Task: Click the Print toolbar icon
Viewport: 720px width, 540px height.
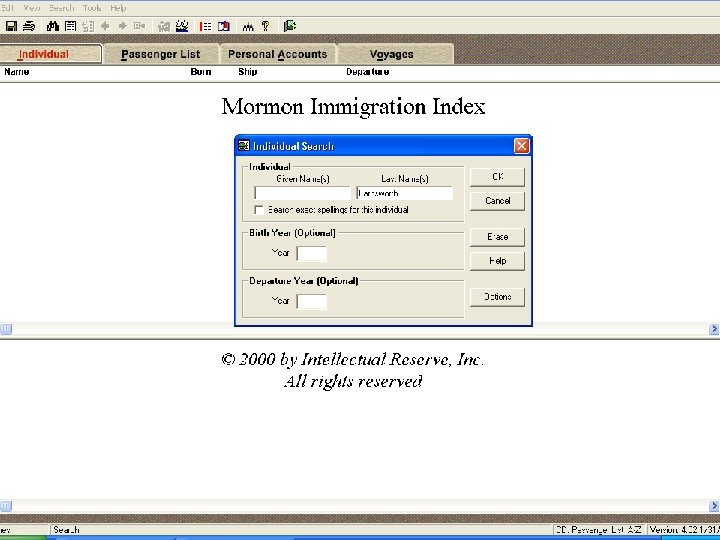Action: 29,26
